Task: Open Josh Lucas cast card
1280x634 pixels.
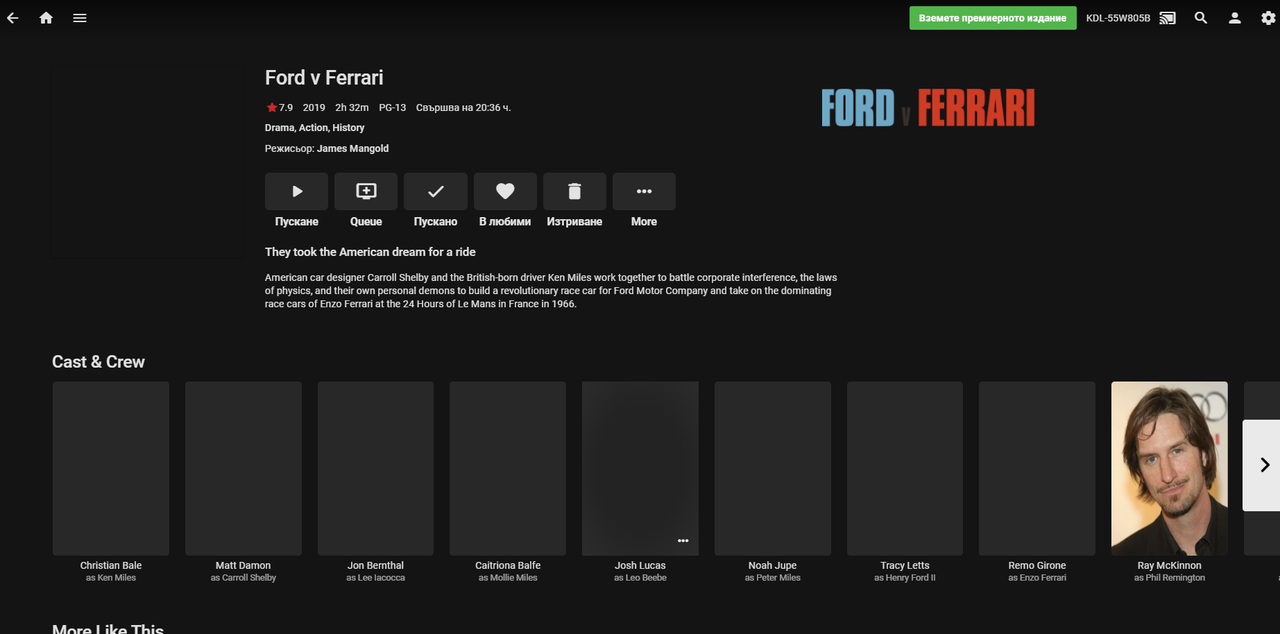Action: pos(640,468)
